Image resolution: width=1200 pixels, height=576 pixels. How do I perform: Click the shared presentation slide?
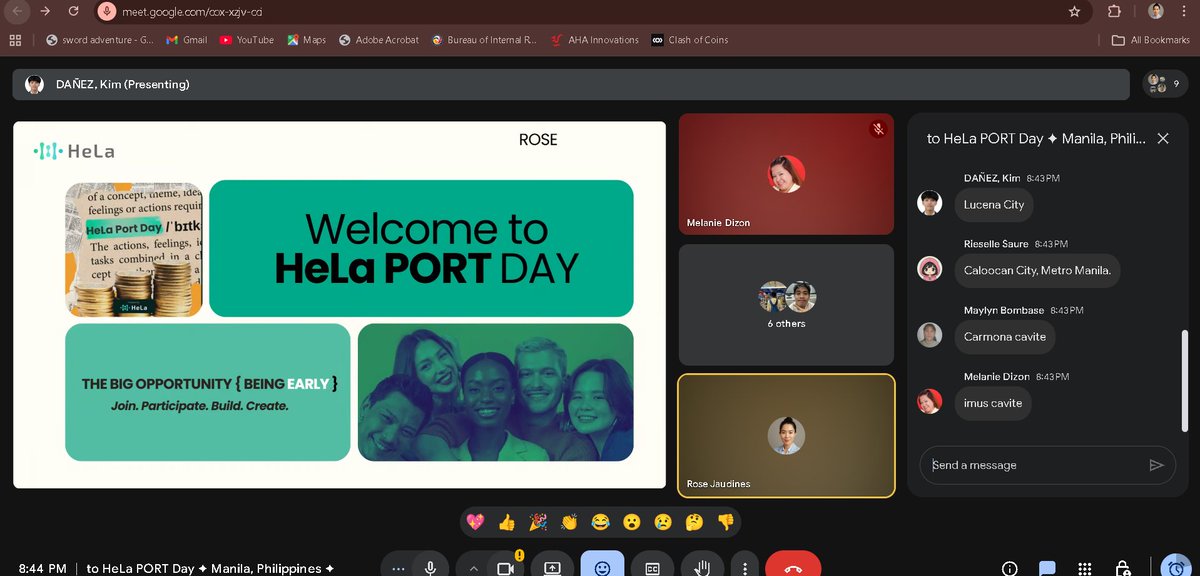pos(339,305)
